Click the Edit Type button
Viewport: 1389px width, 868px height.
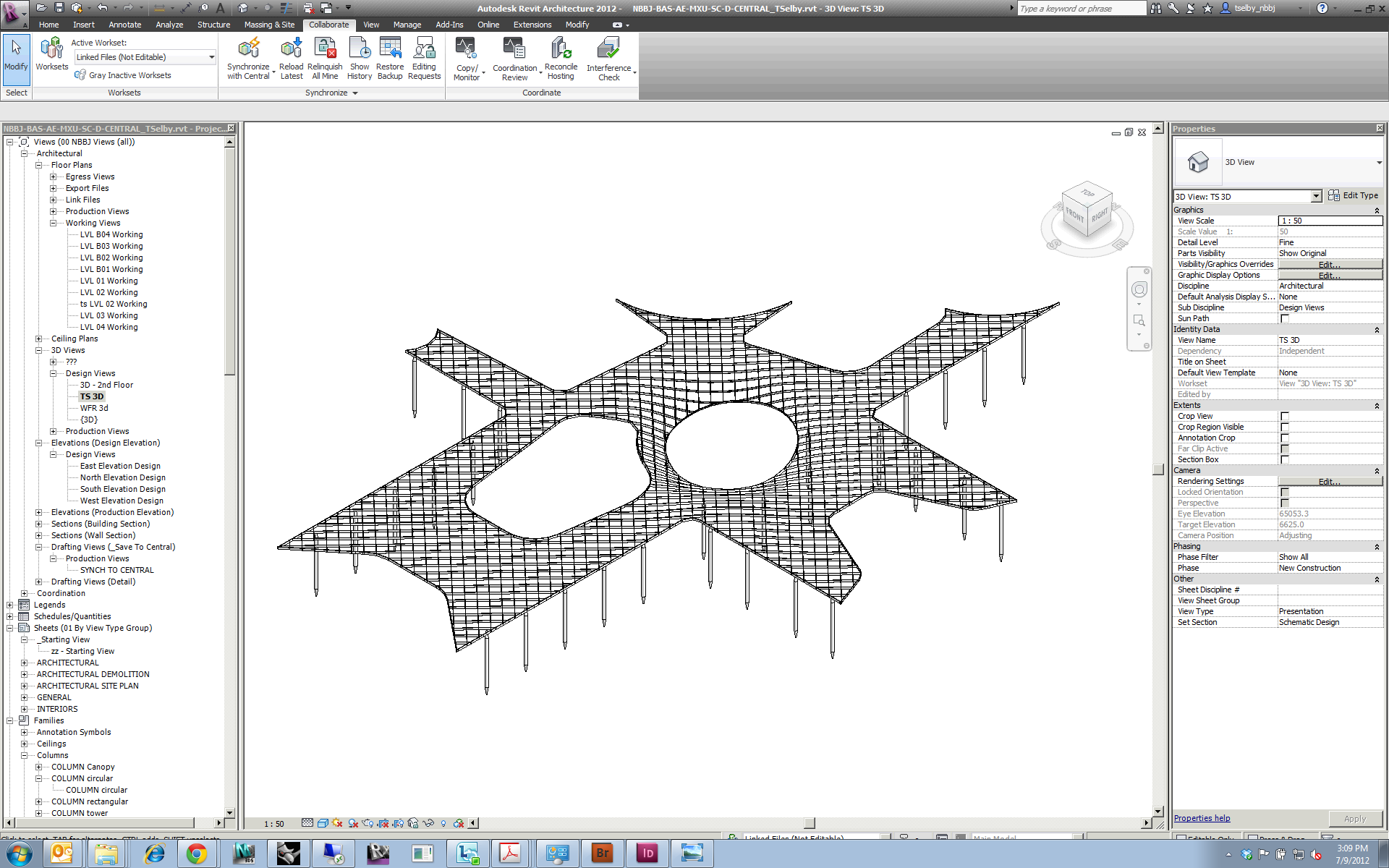[1354, 196]
